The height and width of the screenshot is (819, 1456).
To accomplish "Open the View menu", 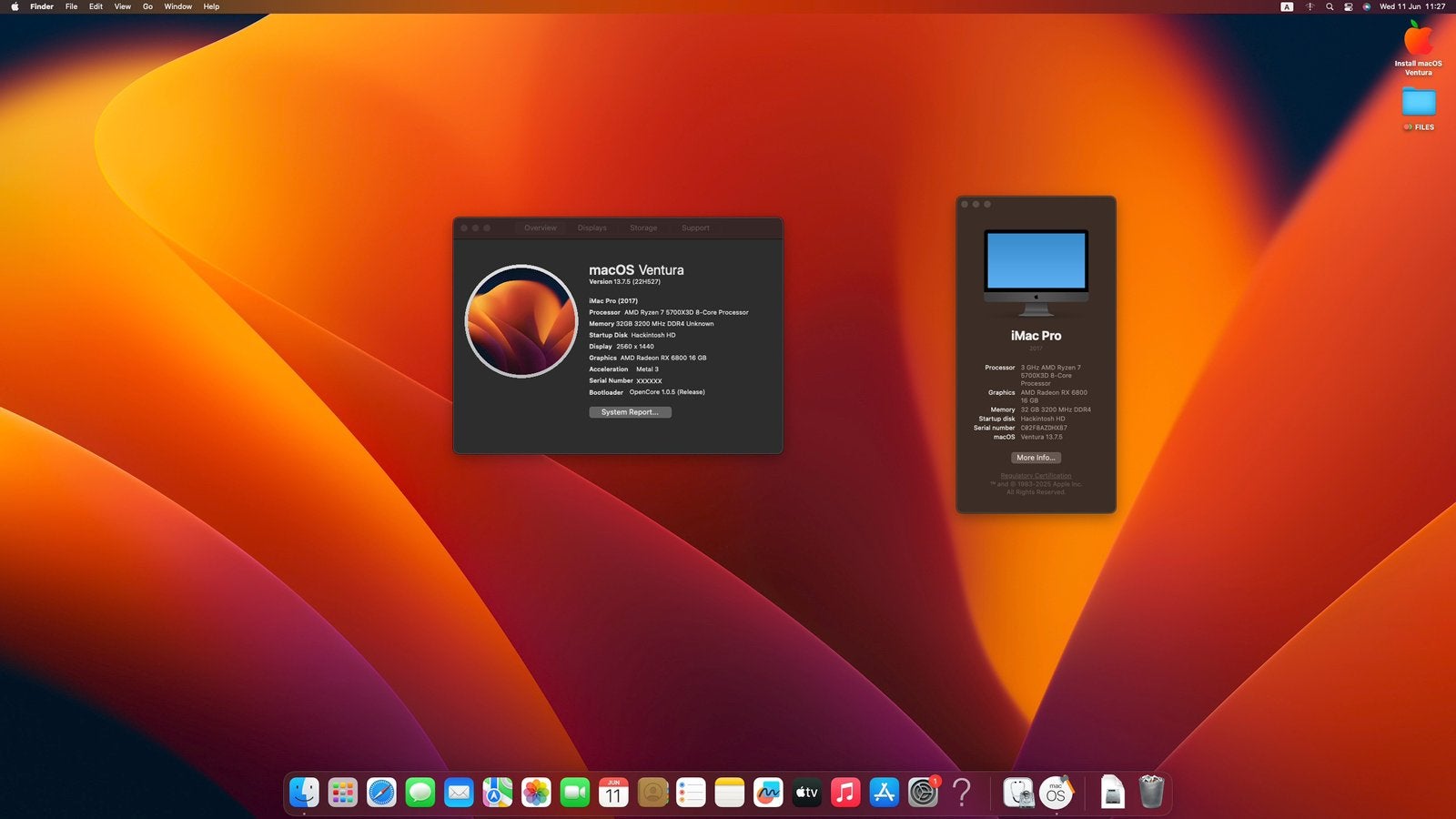I will (x=122, y=6).
